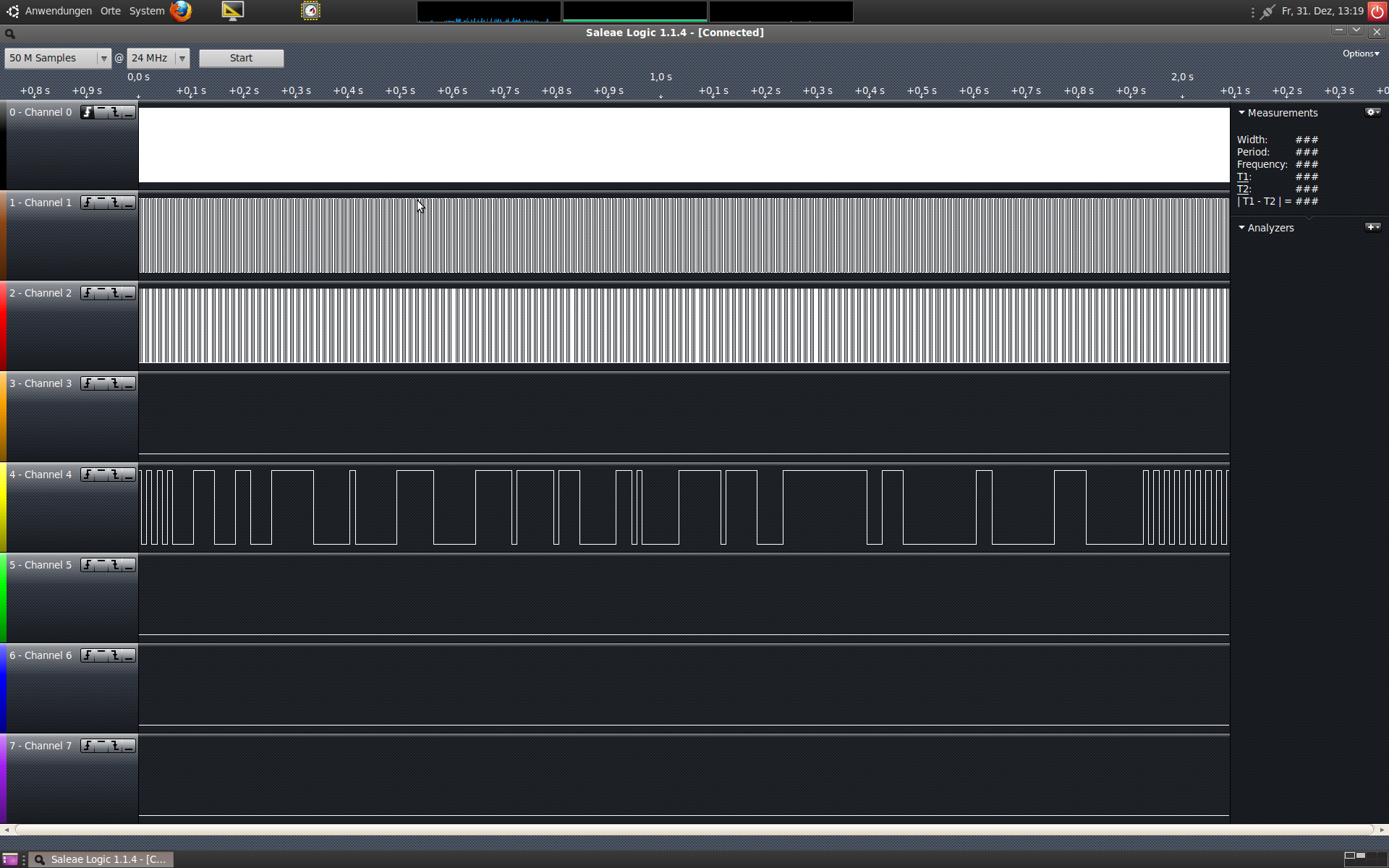
Task: Open the add analyzer plus menu
Action: 1372,227
